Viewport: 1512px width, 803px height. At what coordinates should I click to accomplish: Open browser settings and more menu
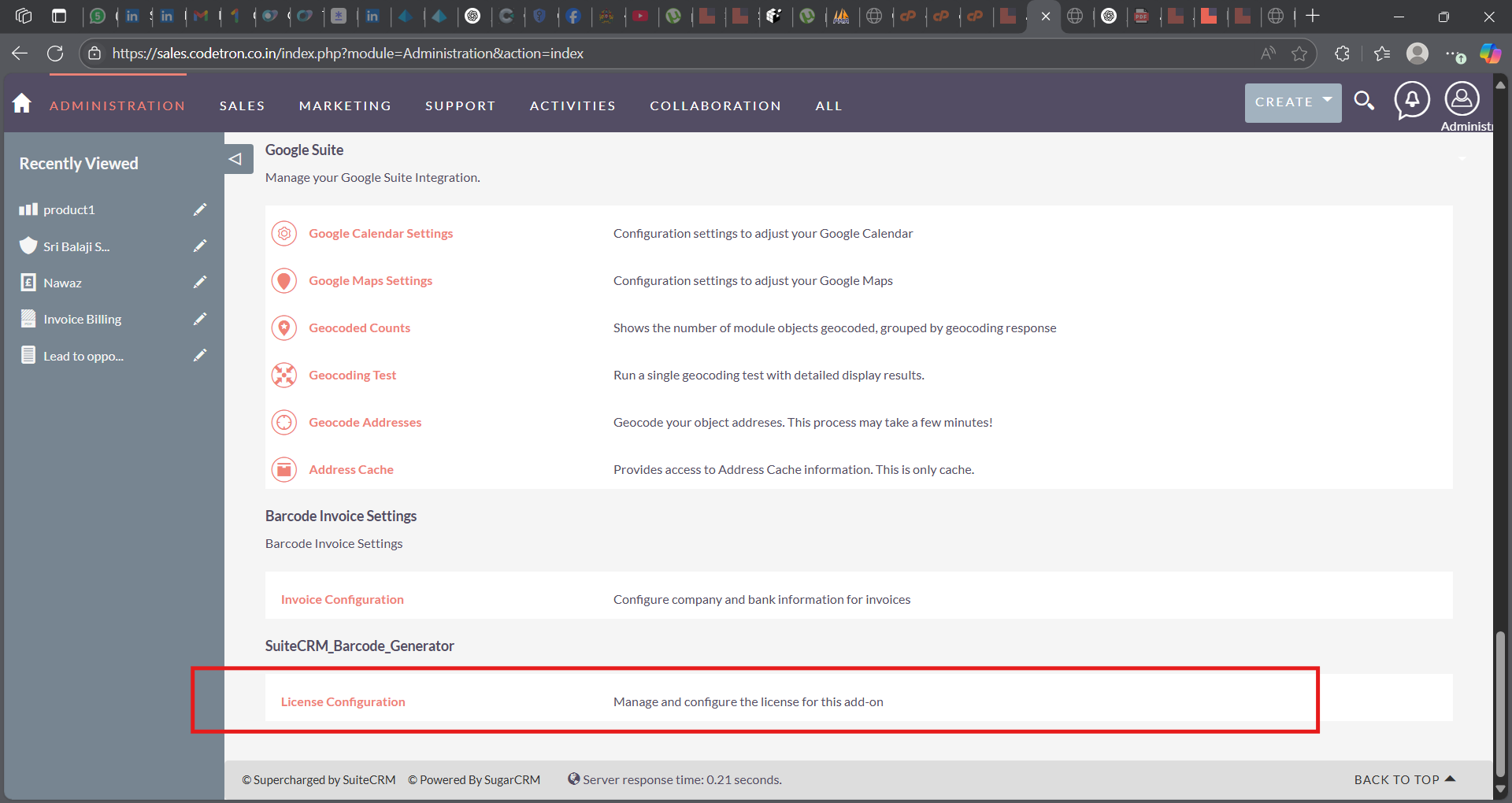[1455, 54]
